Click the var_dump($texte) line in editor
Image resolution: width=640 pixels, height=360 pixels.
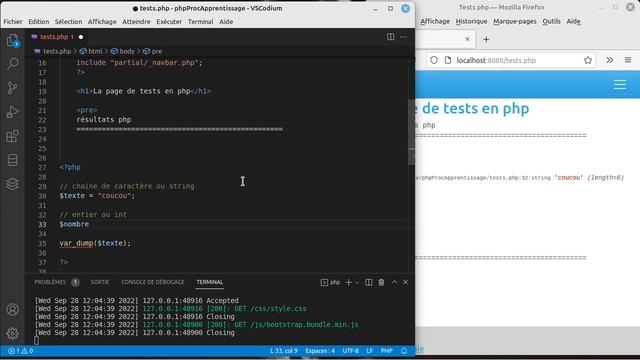tap(95, 243)
